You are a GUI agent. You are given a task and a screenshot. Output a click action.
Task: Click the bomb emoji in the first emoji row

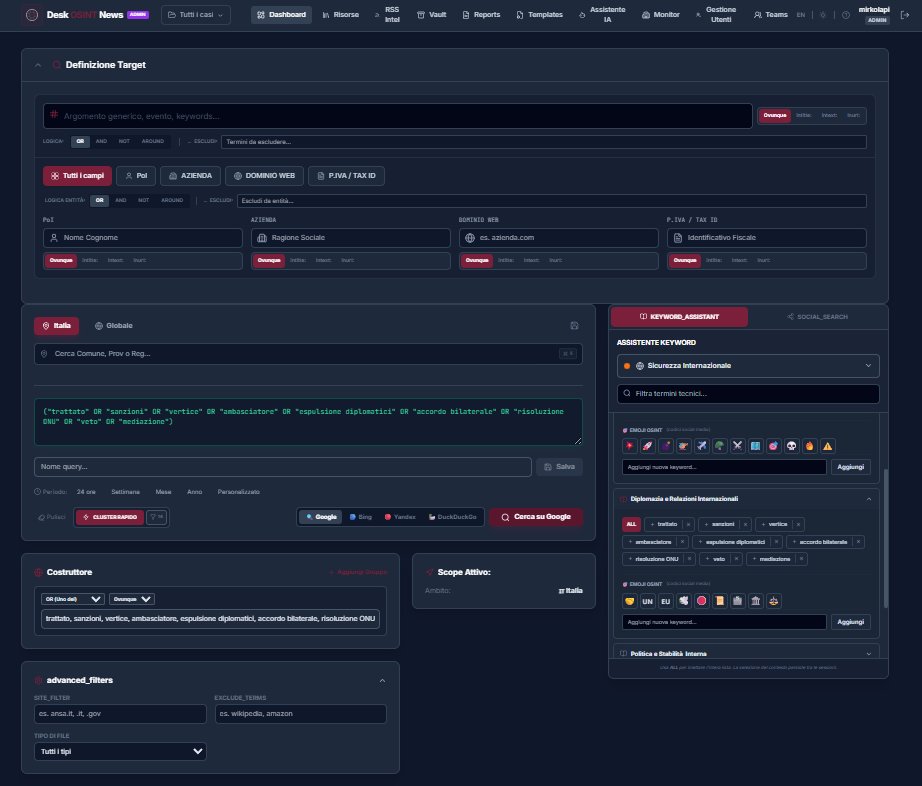(x=666, y=446)
